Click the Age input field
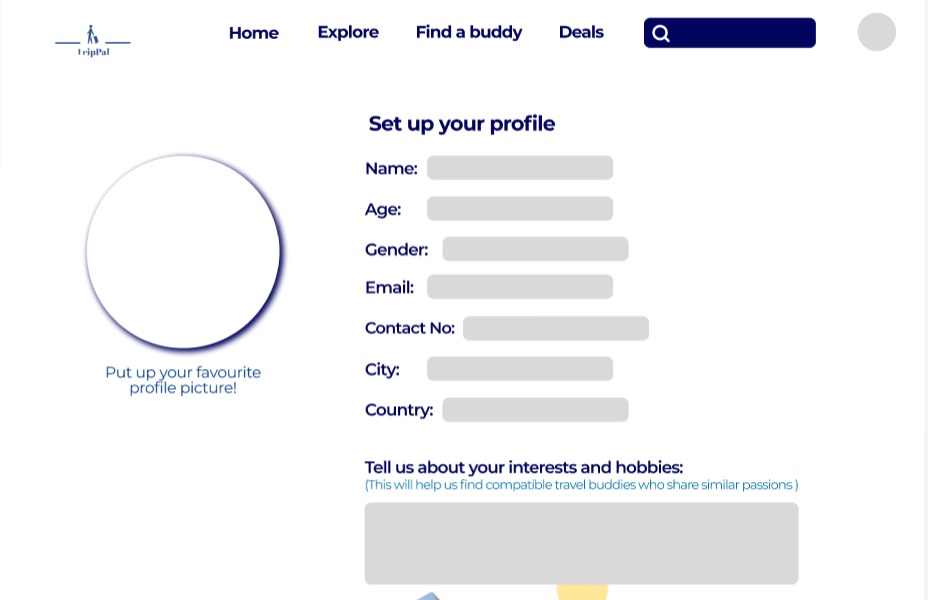928x600 pixels. point(519,208)
